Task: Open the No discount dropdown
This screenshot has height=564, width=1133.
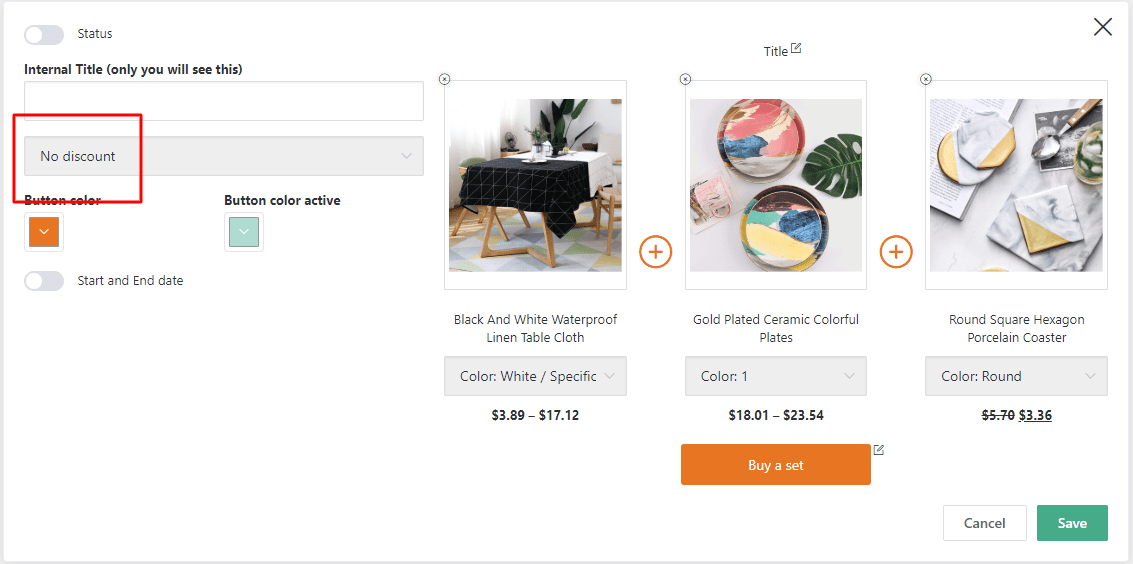Action: (224, 156)
